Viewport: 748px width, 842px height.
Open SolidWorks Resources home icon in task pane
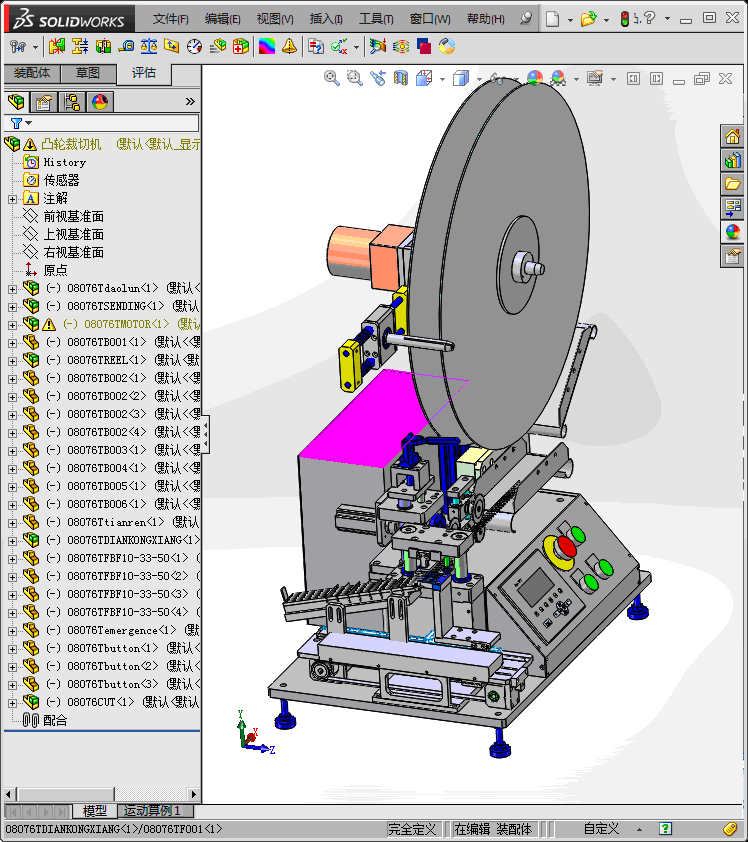(x=732, y=136)
